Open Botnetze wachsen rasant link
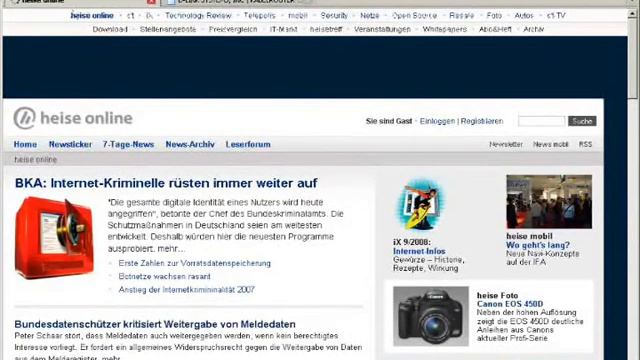 point(164,276)
